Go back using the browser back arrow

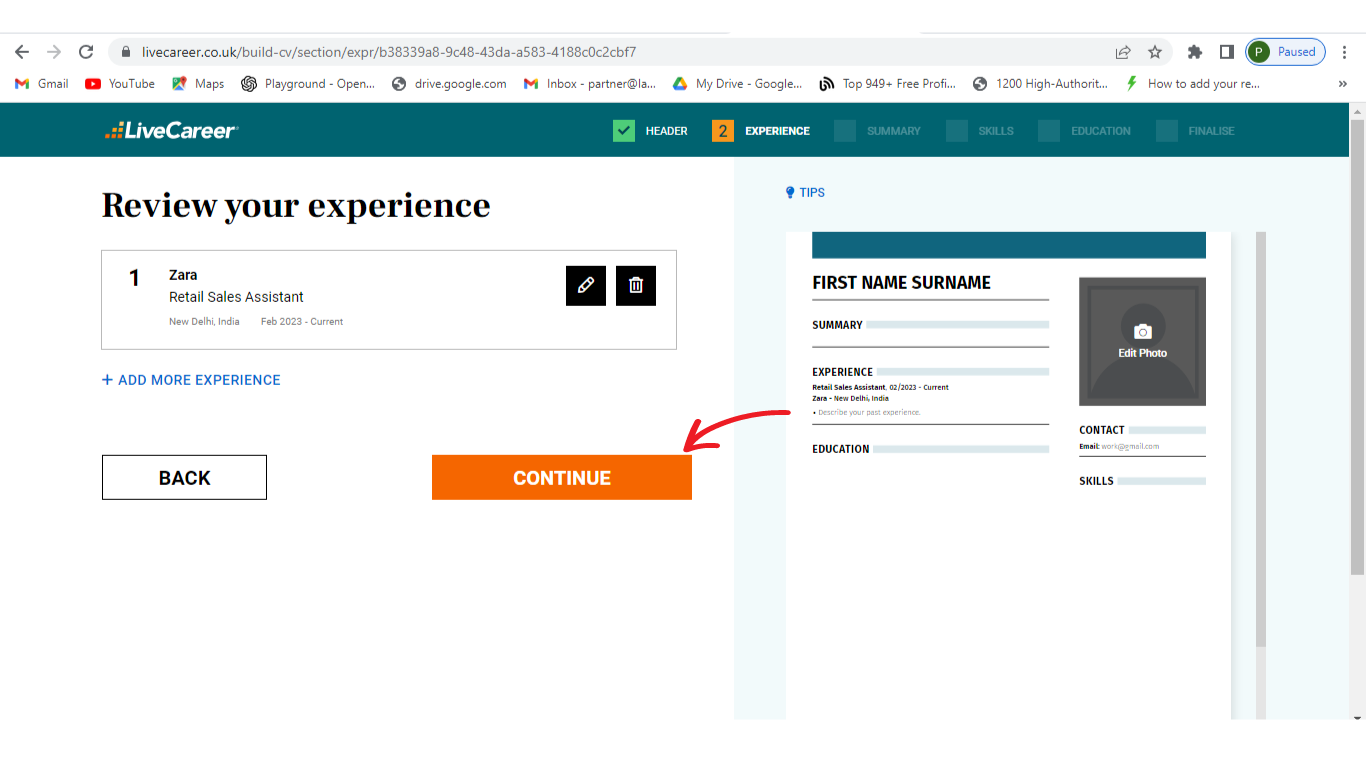22,52
